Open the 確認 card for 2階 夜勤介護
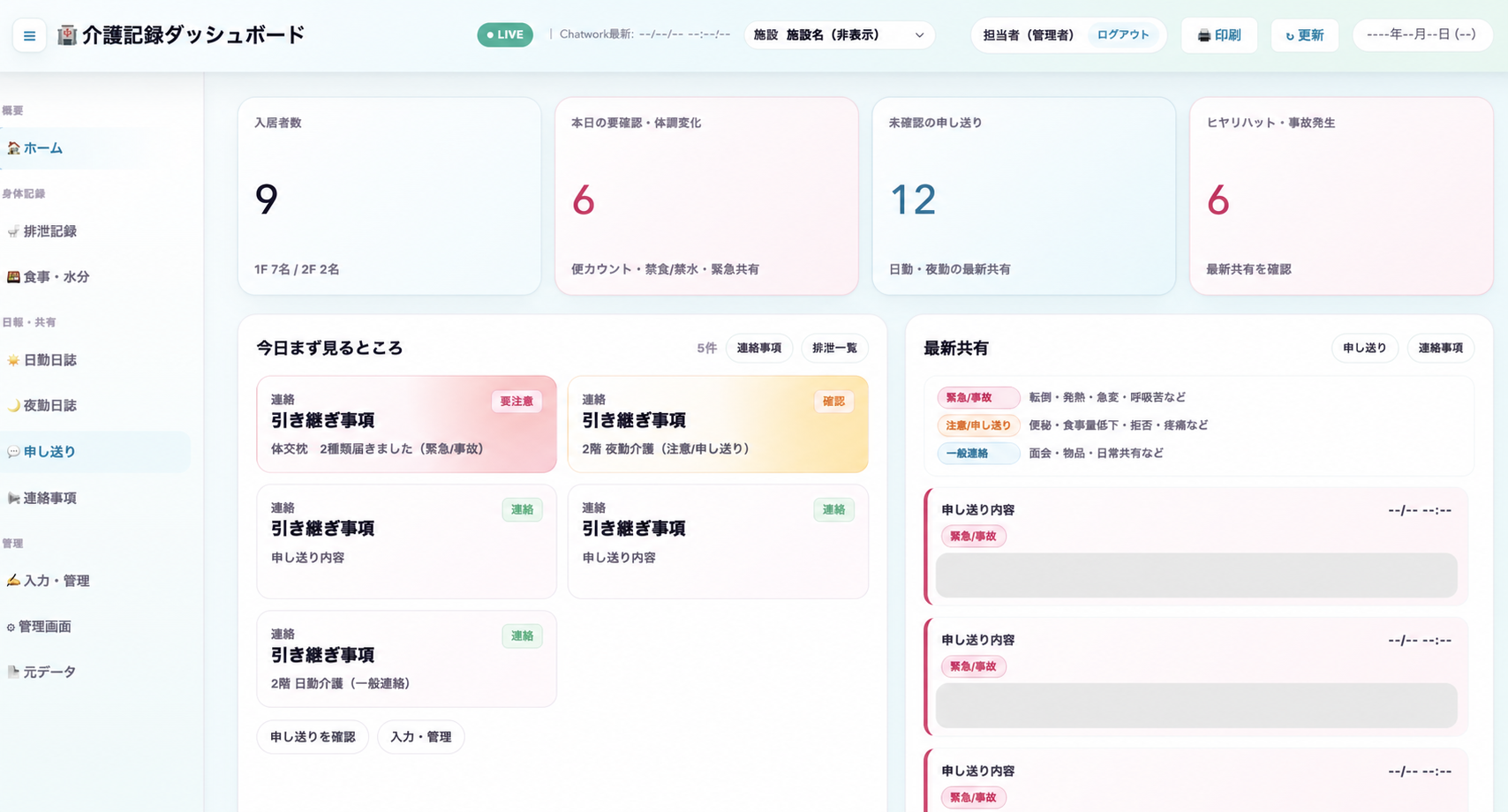Image resolution: width=1508 pixels, height=812 pixels. click(x=718, y=425)
